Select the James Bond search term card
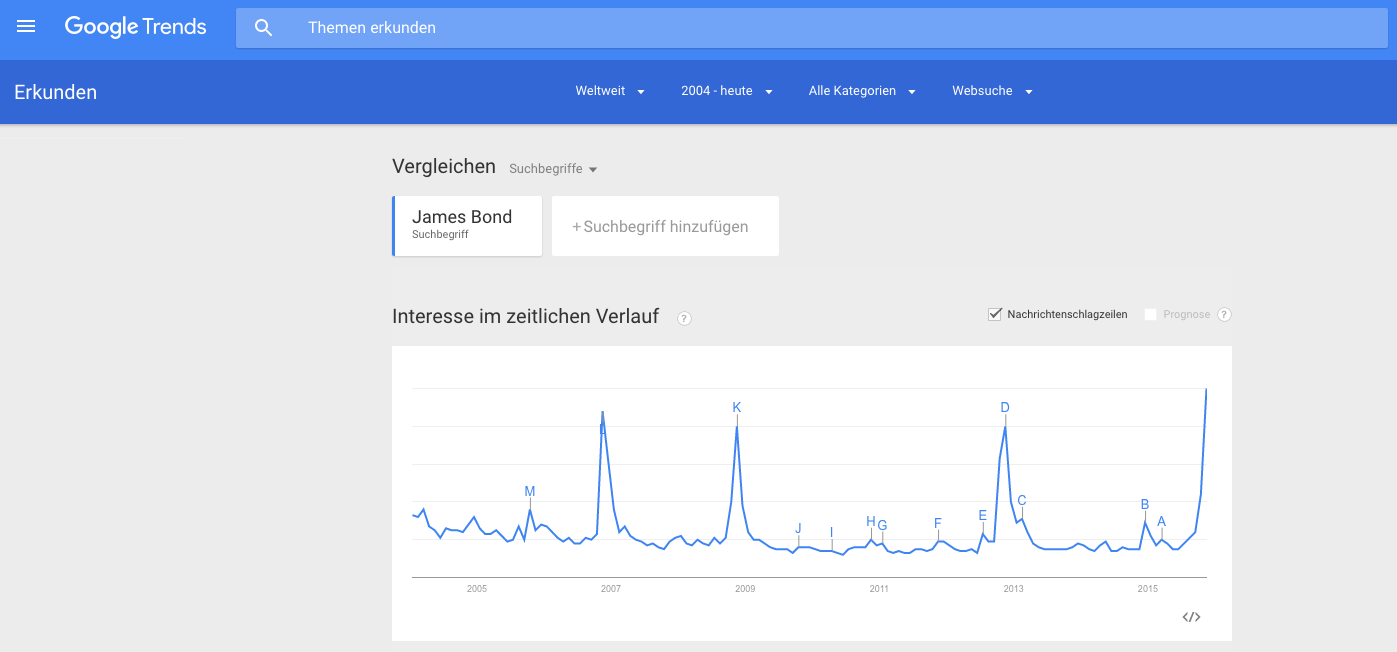Viewport: 1397px width, 652px height. pyautogui.click(x=467, y=226)
